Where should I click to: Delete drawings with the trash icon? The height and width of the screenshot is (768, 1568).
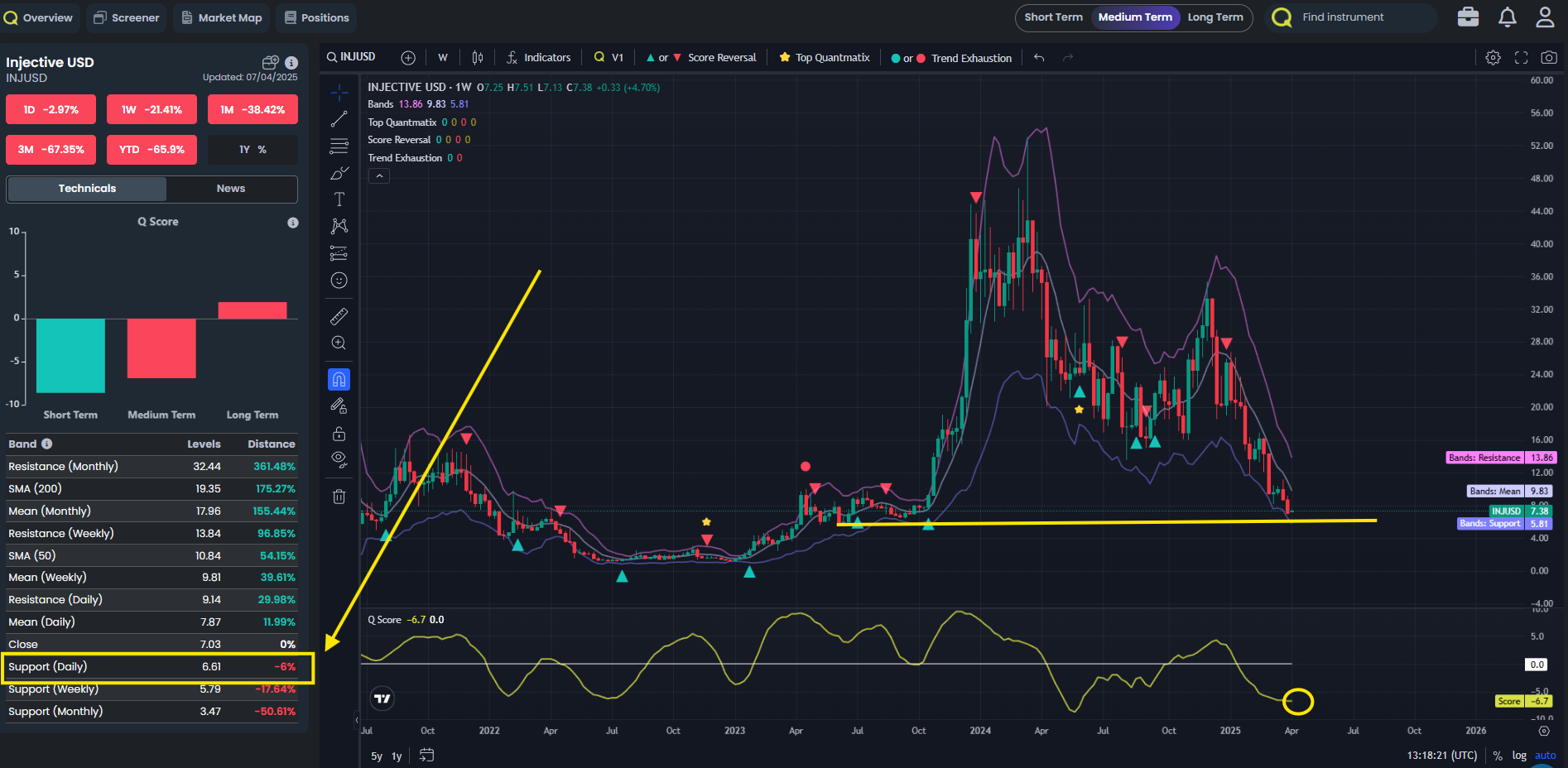[339, 497]
